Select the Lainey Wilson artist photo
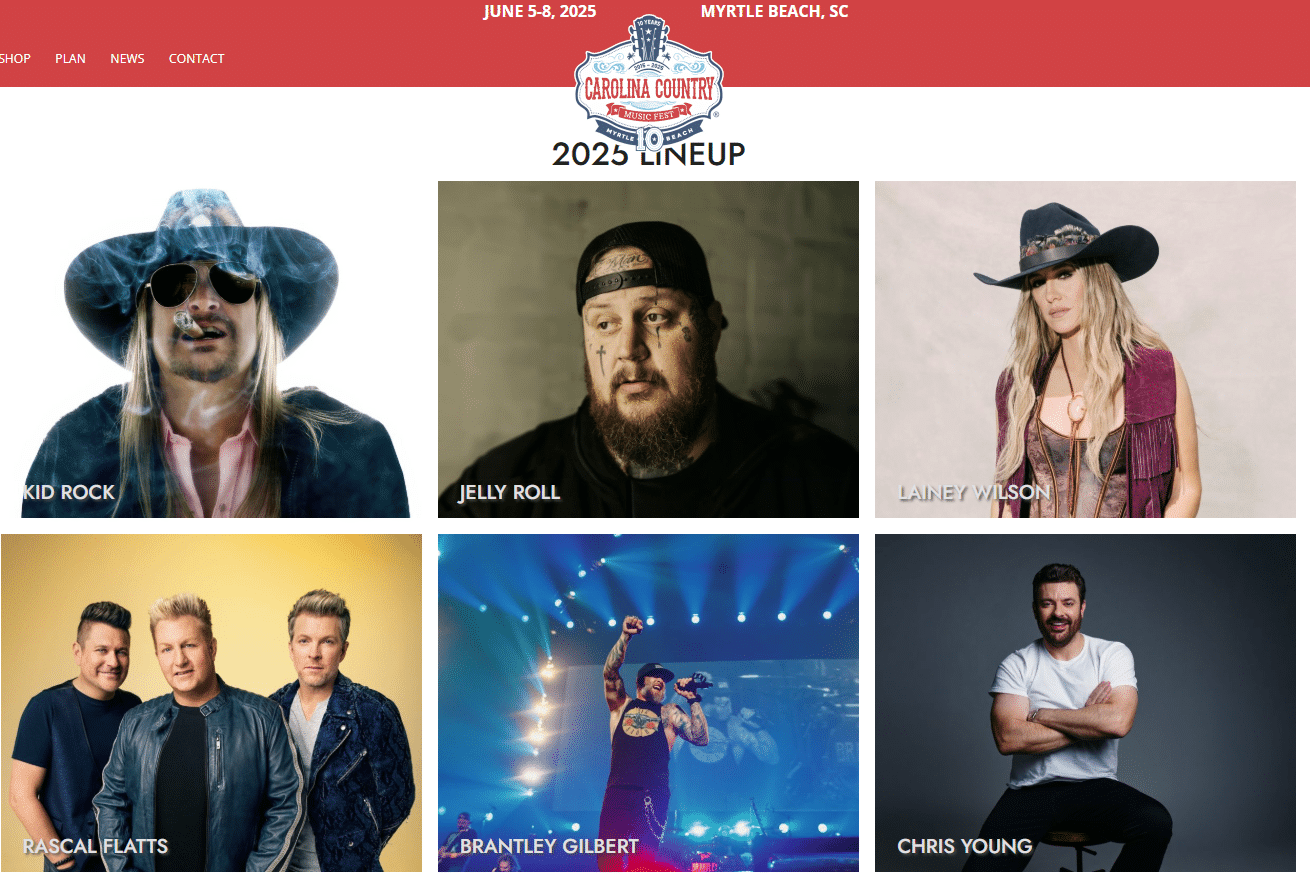 tap(1085, 349)
